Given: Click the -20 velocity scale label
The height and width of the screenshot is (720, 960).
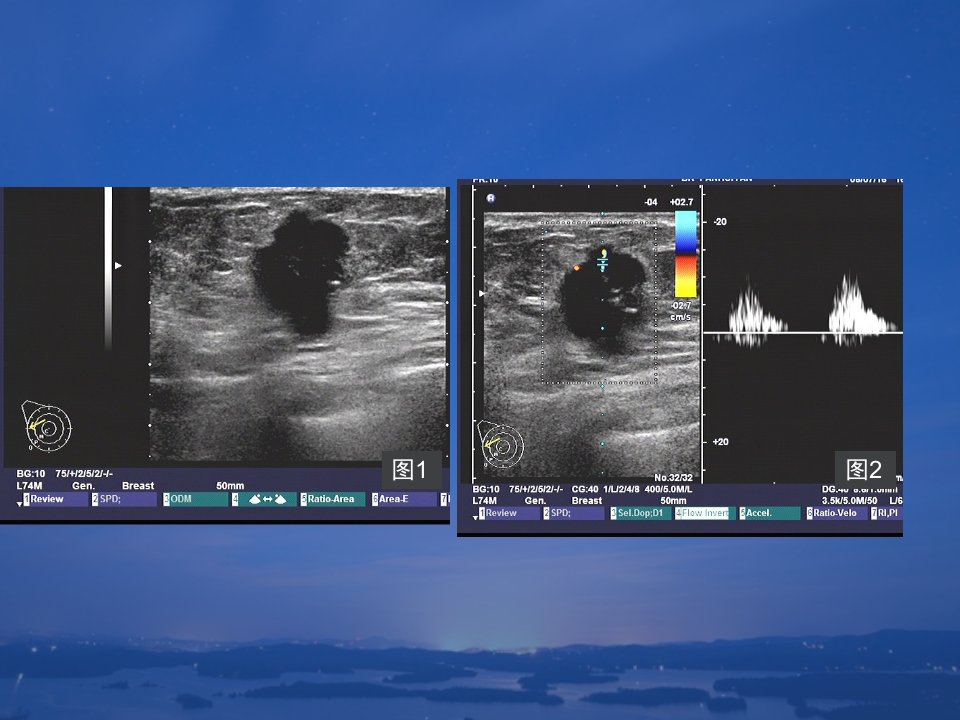Looking at the screenshot, I should pyautogui.click(x=720, y=222).
